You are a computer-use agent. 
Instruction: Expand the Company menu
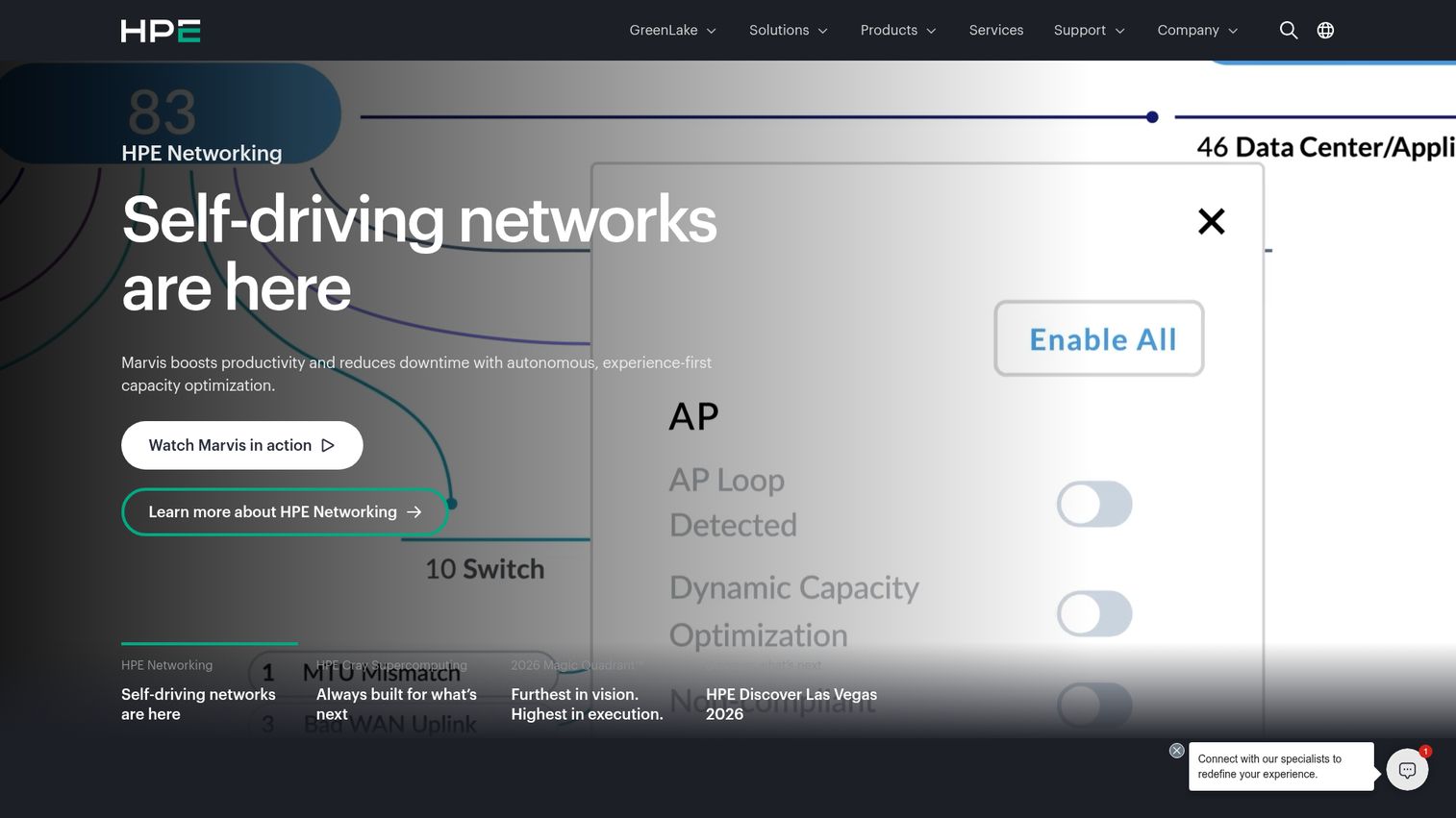(x=1197, y=31)
